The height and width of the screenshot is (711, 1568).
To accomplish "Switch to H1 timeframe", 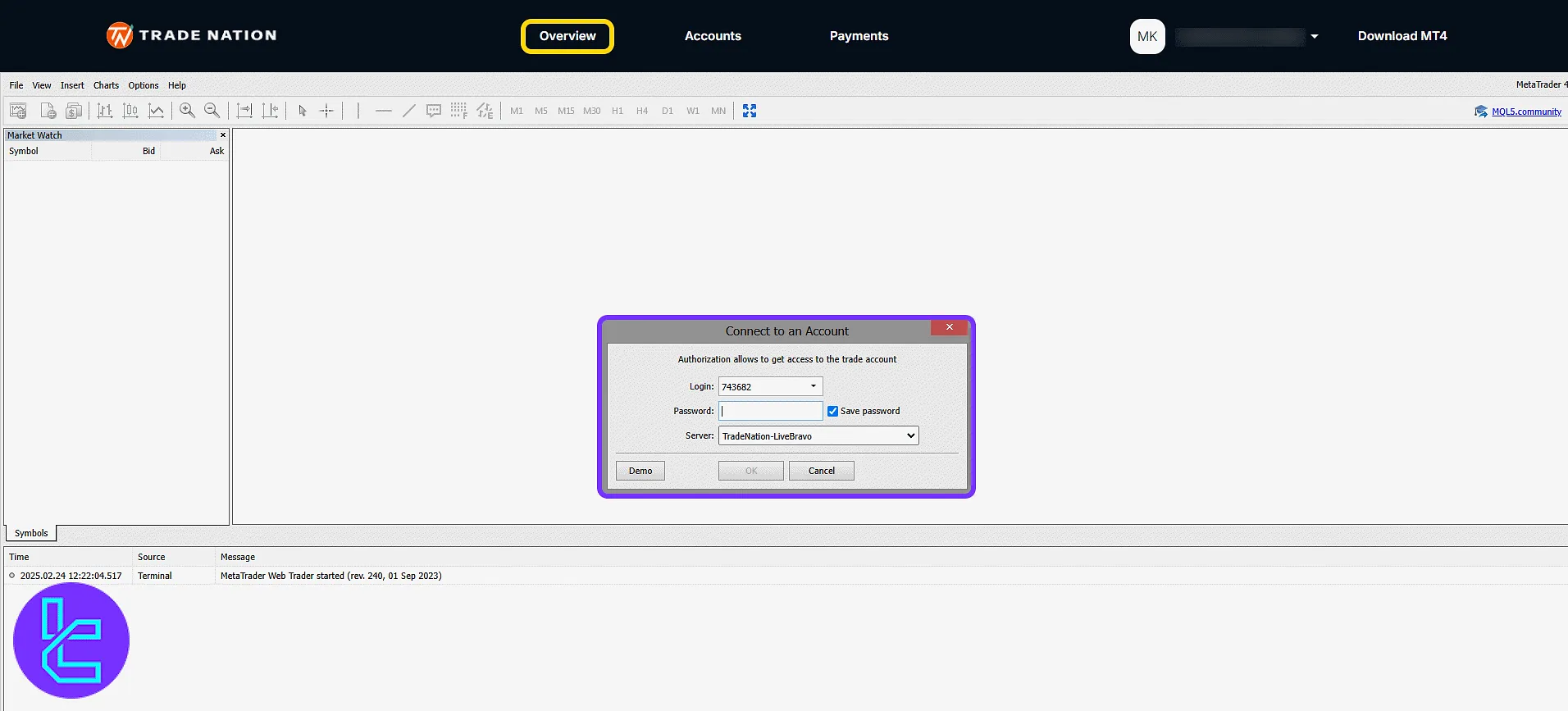I will (x=618, y=111).
